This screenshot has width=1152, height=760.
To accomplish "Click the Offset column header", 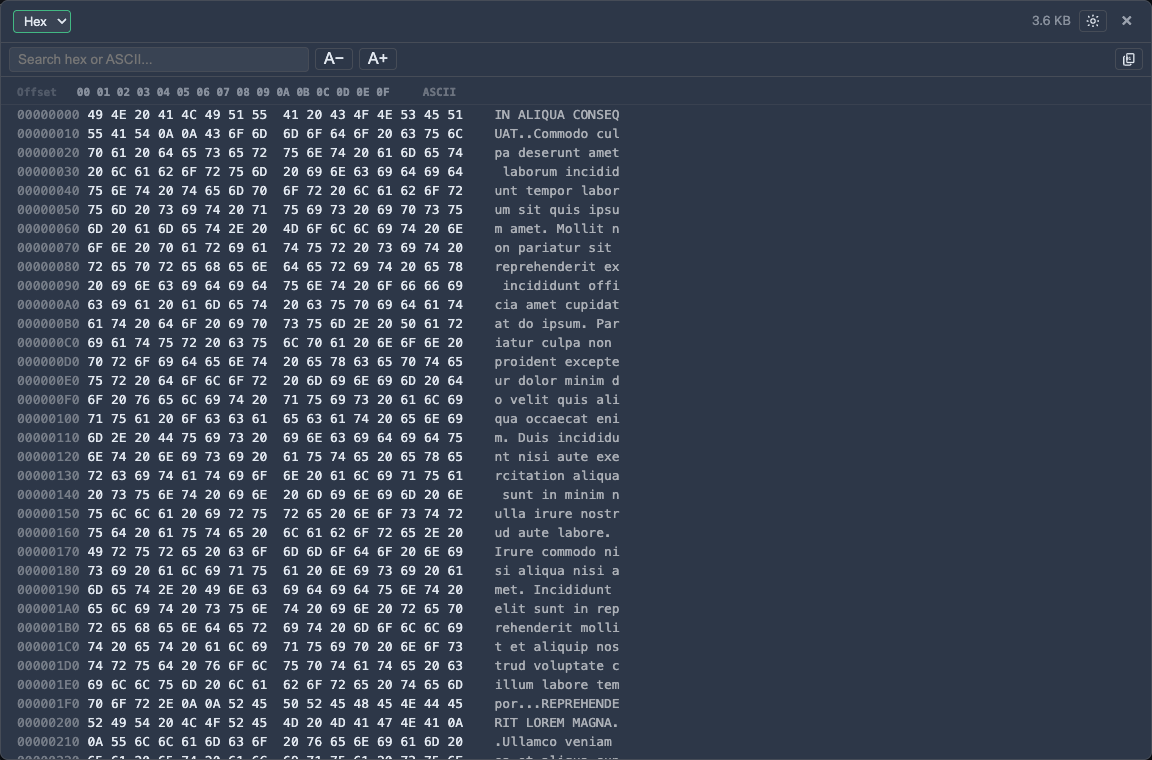I will [37, 92].
